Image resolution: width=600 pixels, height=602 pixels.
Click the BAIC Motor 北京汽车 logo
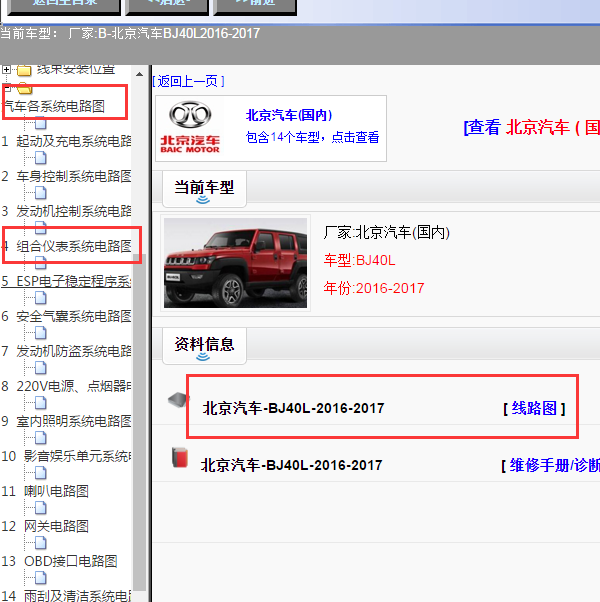(x=190, y=127)
